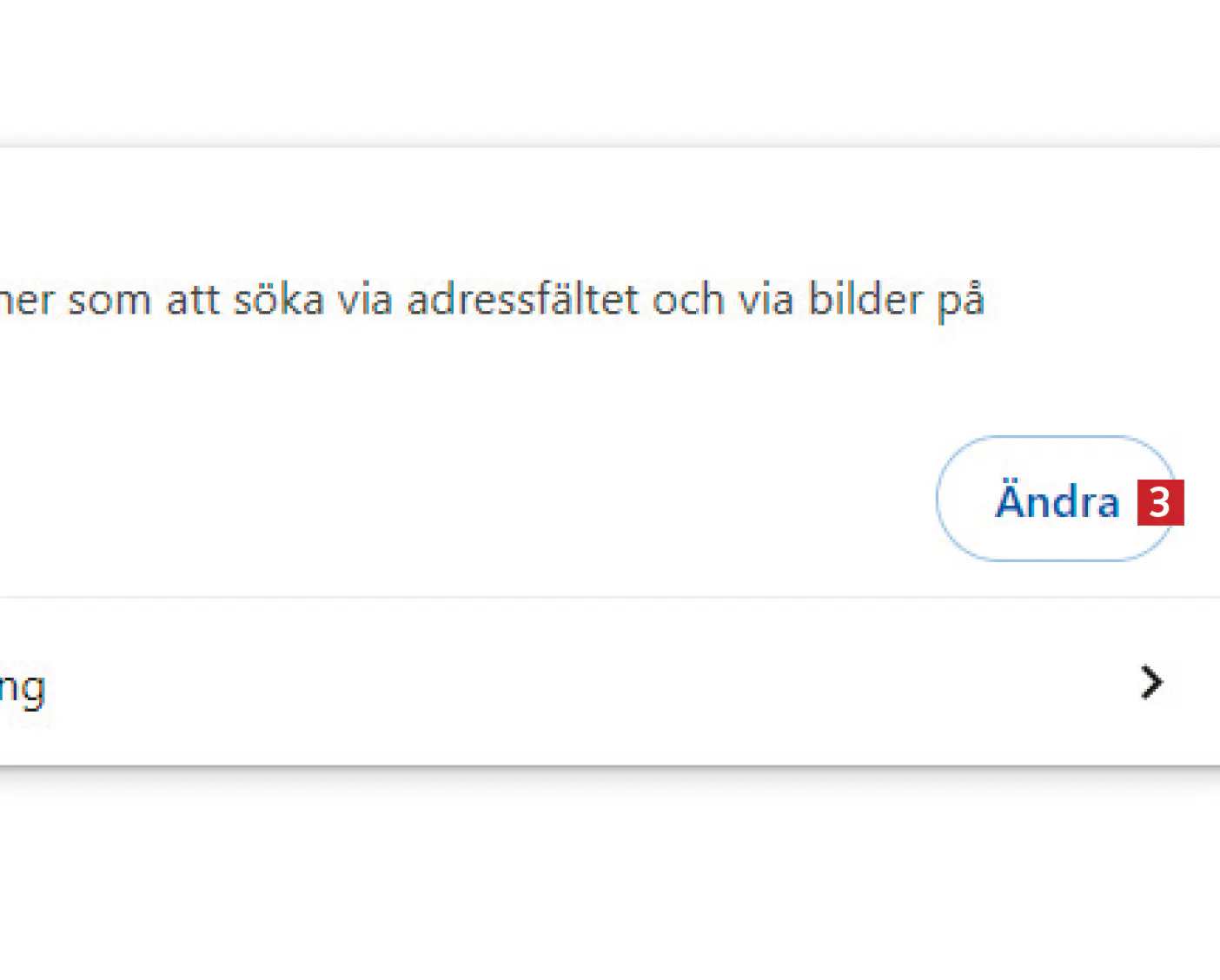Click the word "som" in the description
The height and width of the screenshot is (980, 1220).
click(x=109, y=301)
